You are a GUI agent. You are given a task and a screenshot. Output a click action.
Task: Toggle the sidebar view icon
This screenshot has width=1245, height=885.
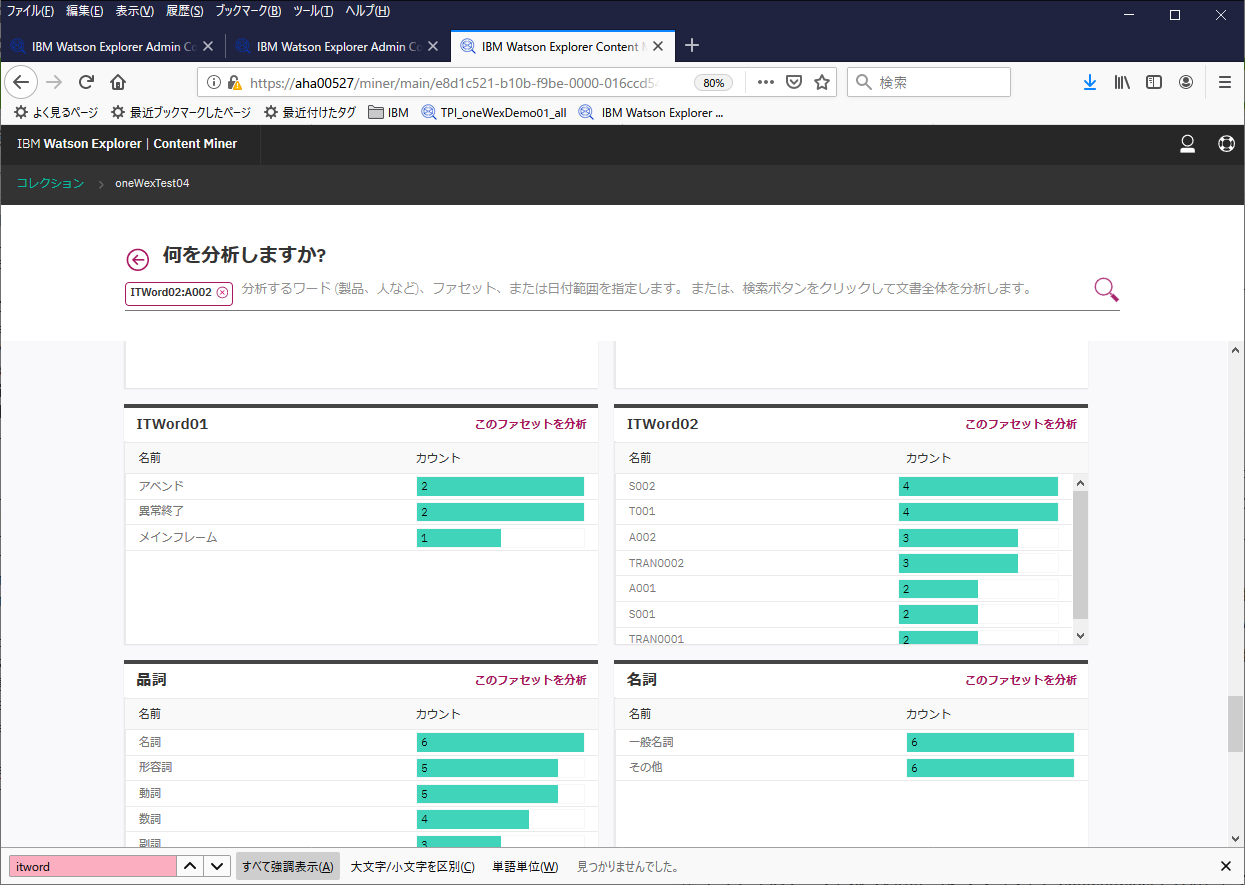coord(1154,82)
